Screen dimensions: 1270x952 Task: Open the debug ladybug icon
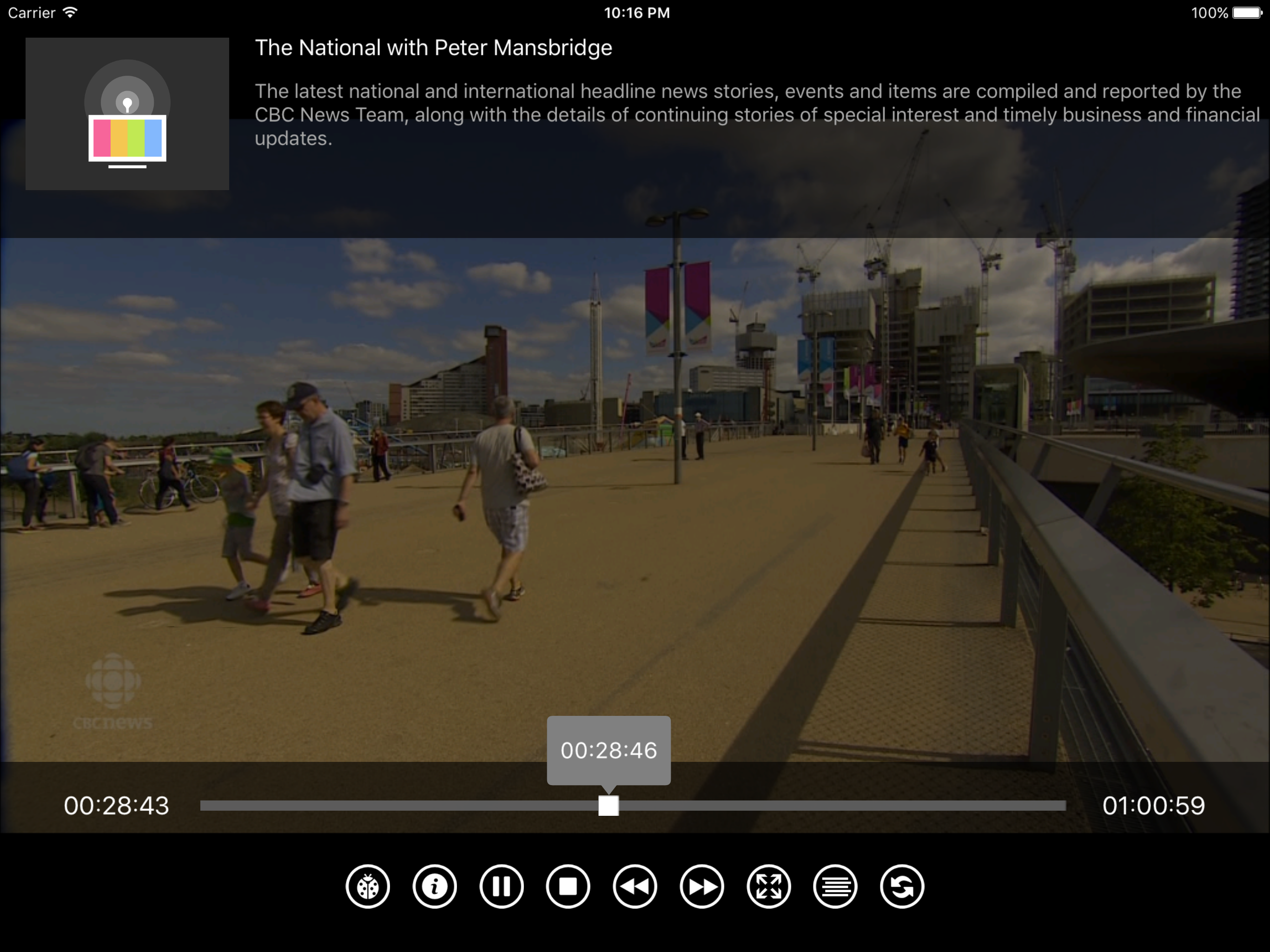(367, 886)
